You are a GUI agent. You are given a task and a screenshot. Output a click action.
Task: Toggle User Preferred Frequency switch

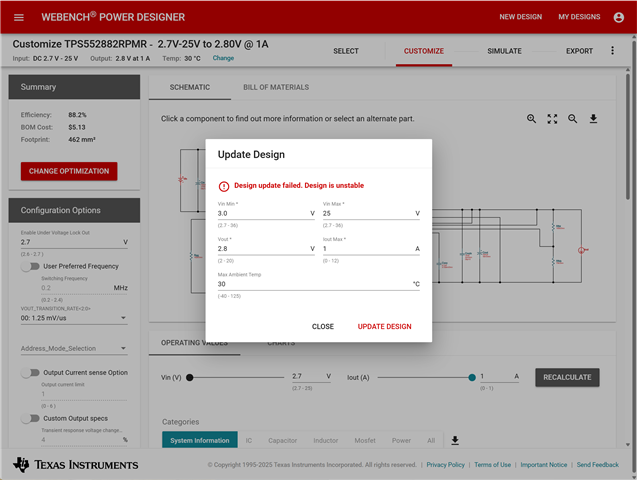[30, 266]
